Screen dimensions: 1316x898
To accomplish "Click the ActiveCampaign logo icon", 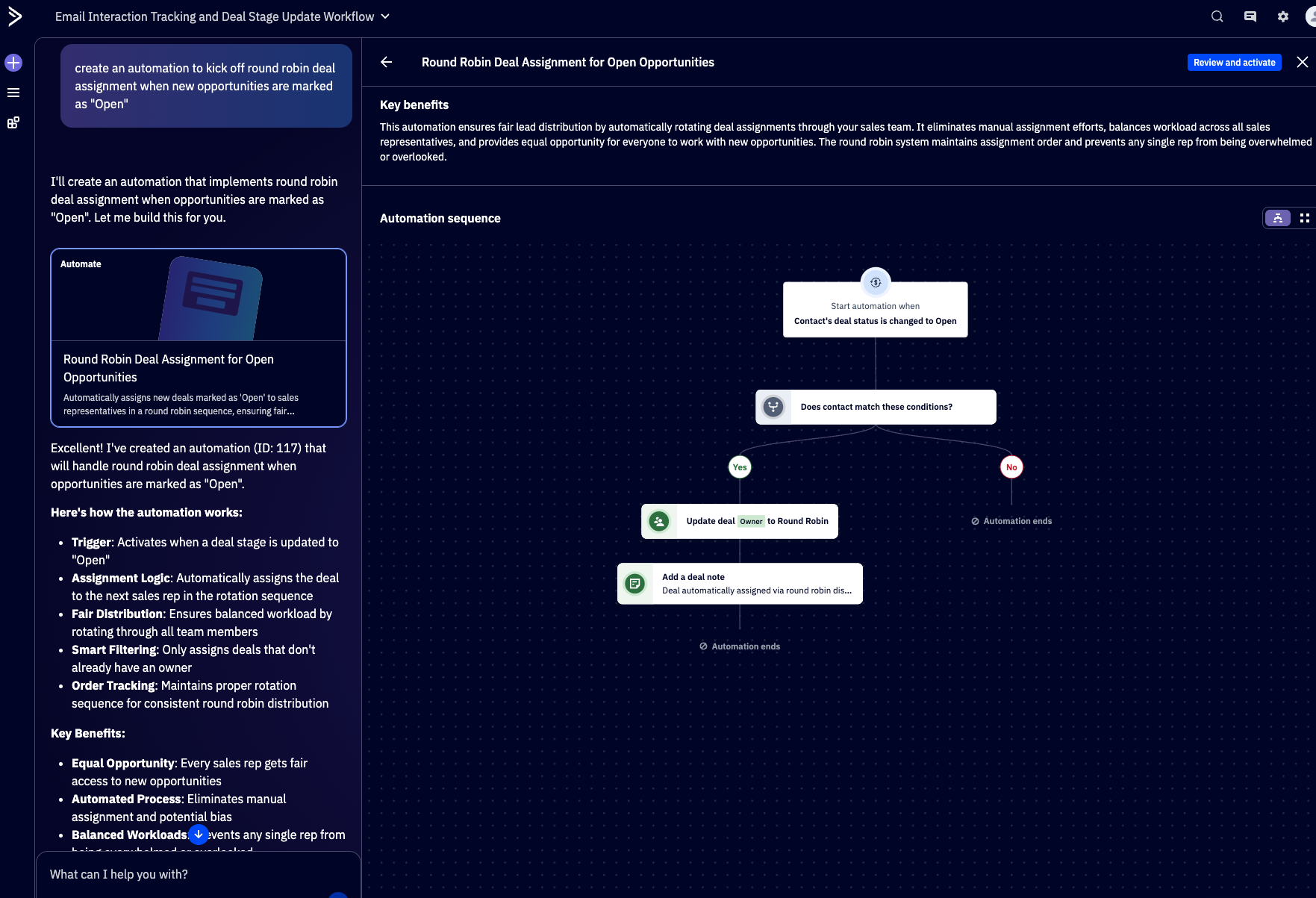I will coord(15,16).
